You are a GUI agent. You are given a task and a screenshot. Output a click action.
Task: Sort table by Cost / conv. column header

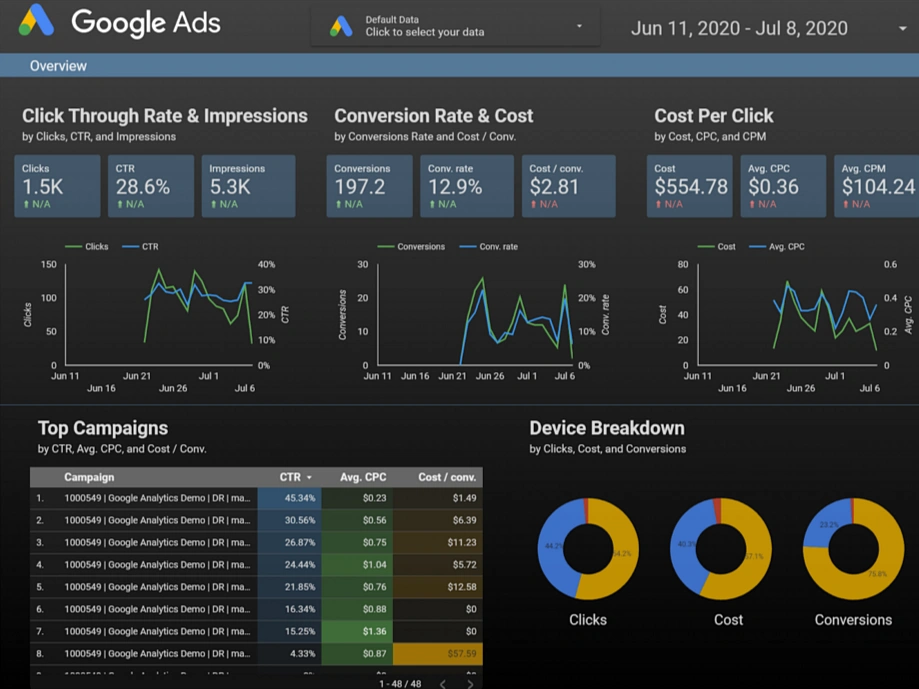pyautogui.click(x=447, y=477)
